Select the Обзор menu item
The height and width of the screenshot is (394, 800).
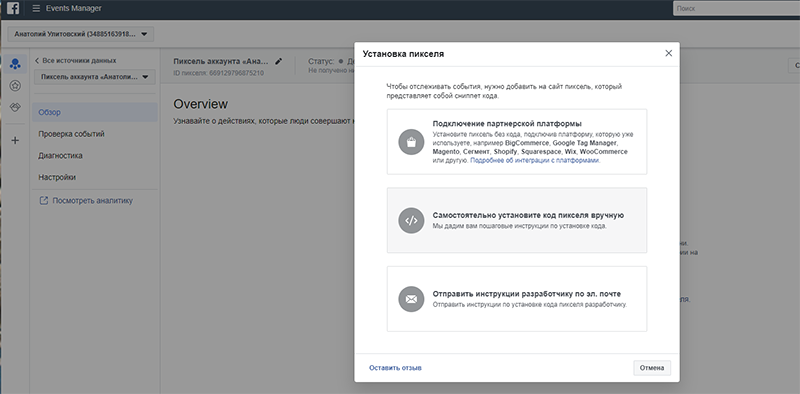point(95,112)
